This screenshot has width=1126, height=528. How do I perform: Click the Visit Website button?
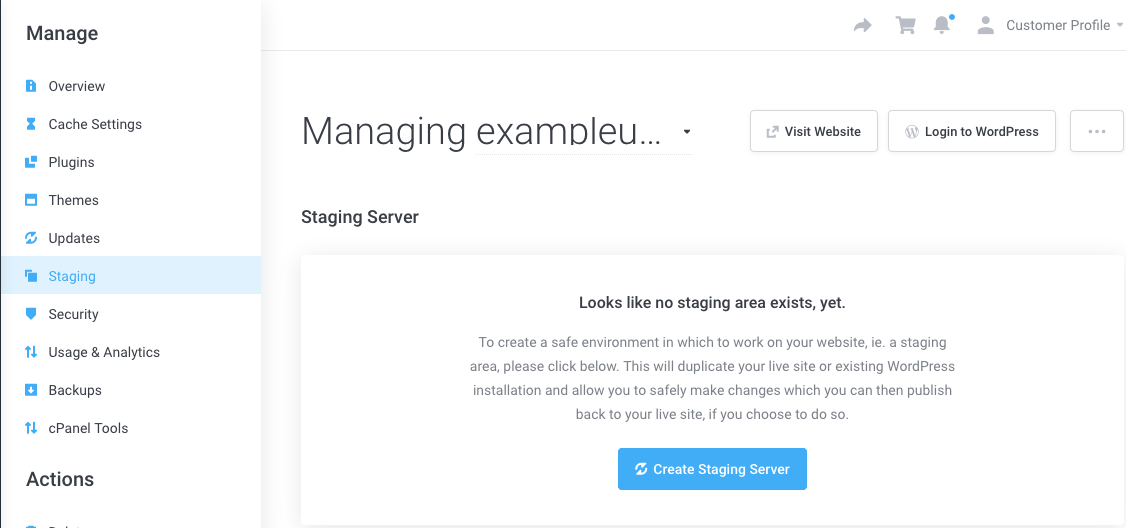[x=813, y=131]
